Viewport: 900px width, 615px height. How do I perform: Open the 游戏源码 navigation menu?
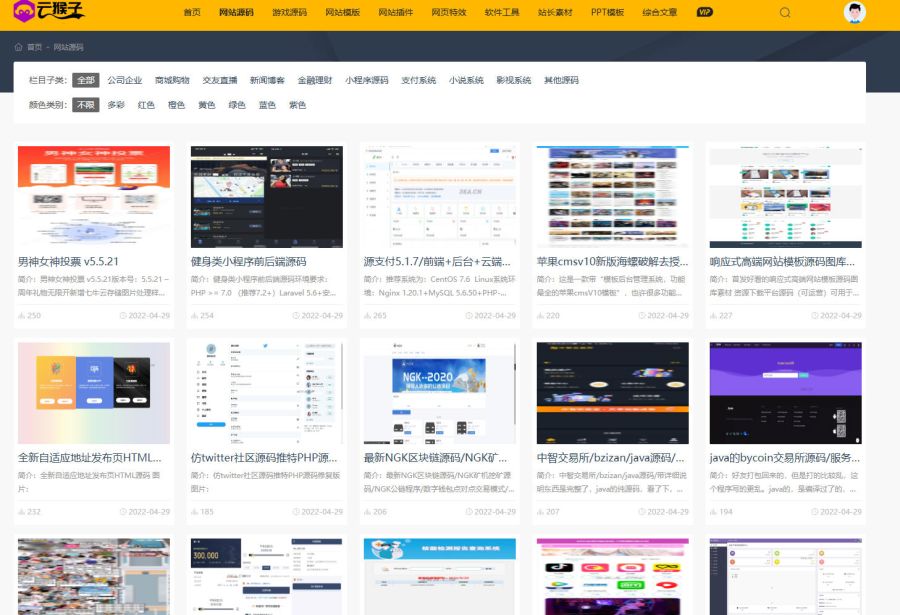(289, 13)
